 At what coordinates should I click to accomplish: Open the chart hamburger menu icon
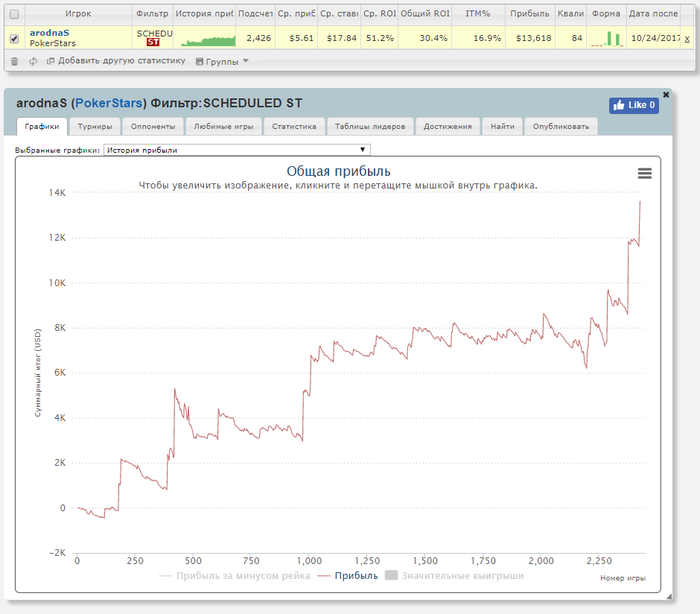coord(644,173)
